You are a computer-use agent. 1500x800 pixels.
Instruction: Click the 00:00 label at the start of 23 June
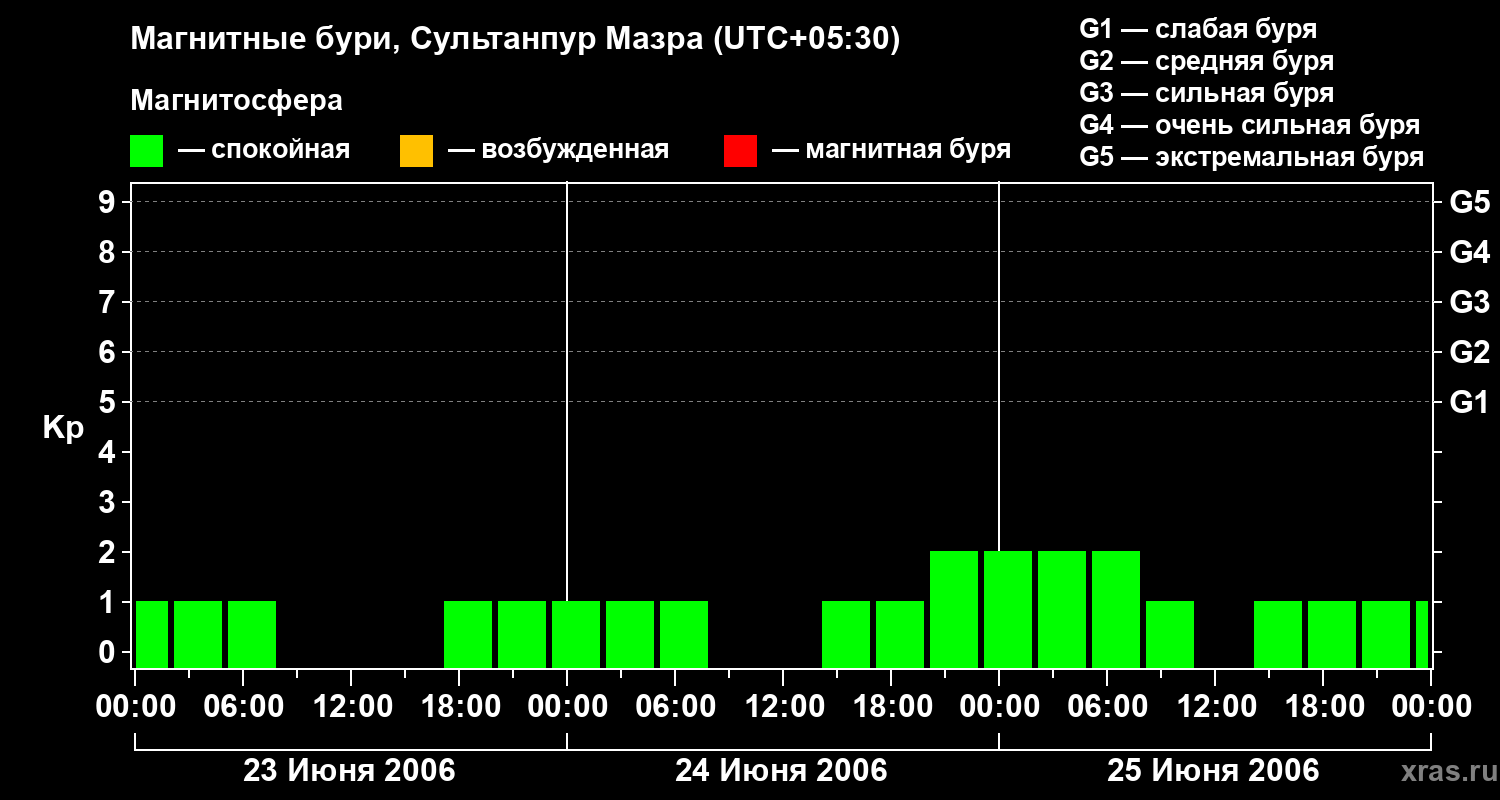pos(134,706)
